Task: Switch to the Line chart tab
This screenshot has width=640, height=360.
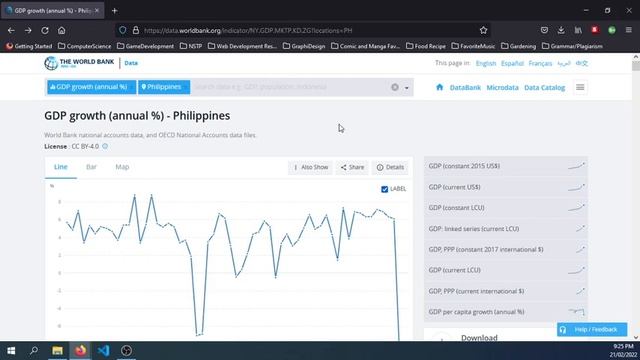Action: pyautogui.click(x=60, y=167)
